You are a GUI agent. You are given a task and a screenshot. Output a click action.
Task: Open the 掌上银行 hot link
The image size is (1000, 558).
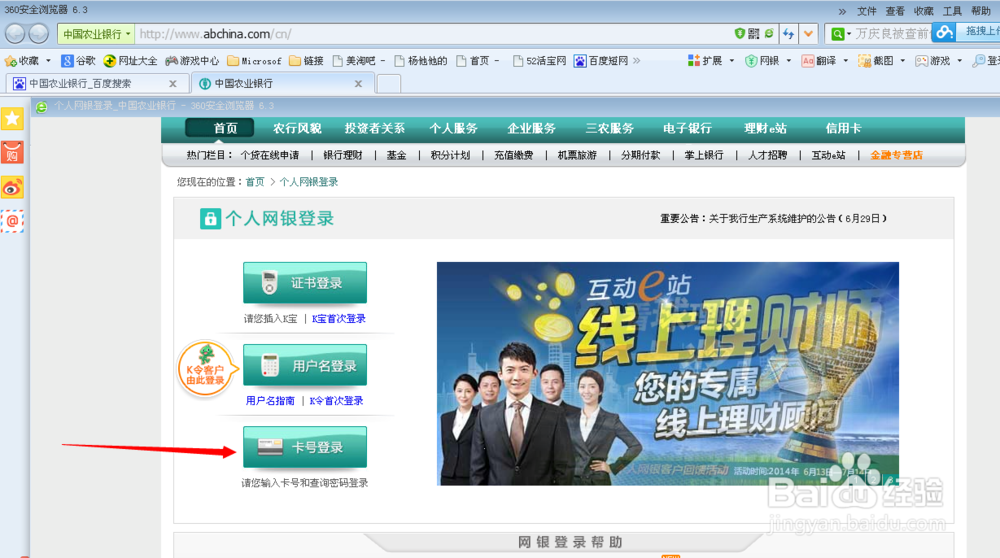click(704, 155)
